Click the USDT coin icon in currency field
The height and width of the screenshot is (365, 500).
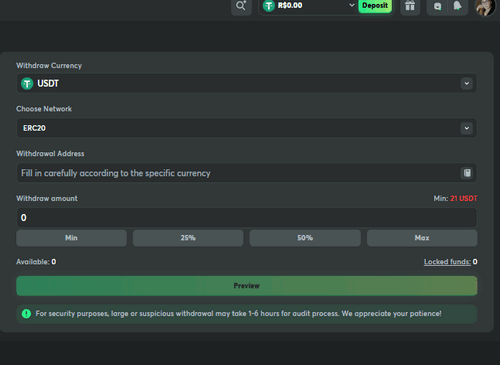pos(27,83)
